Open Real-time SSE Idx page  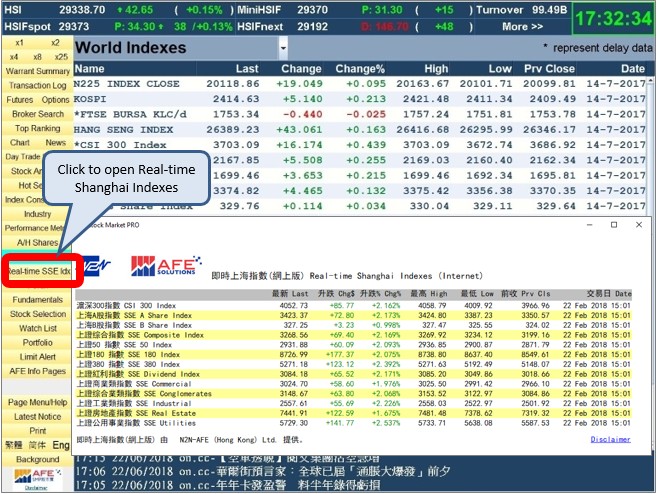click(40, 271)
